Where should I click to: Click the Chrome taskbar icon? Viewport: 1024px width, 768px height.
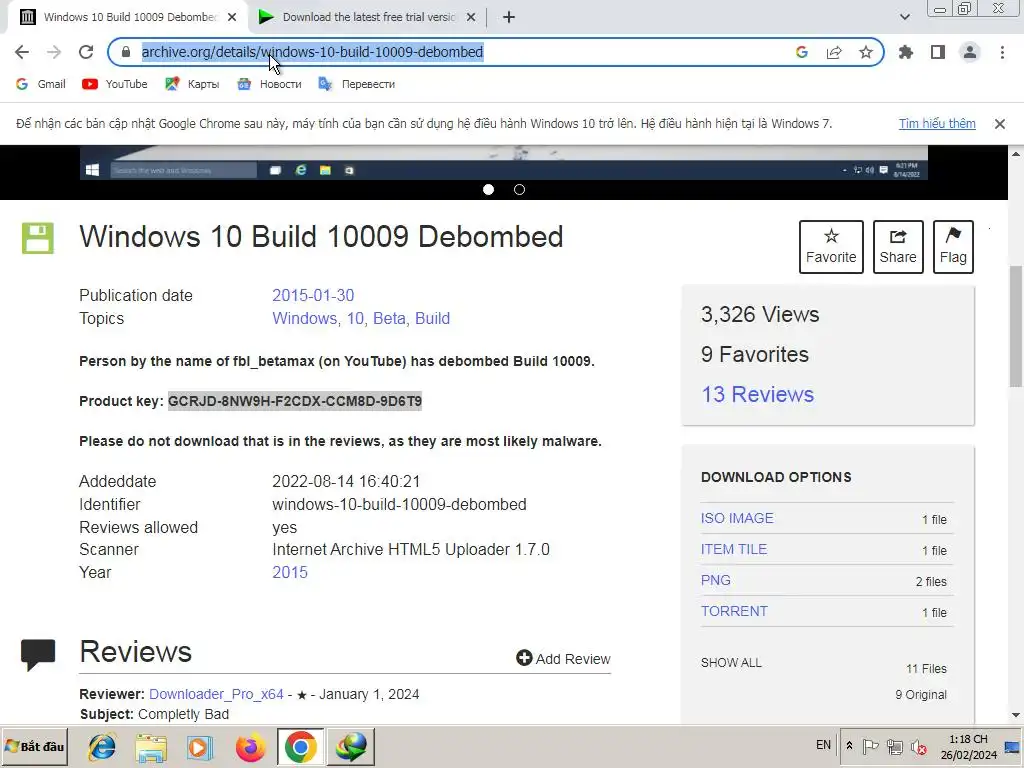coord(300,747)
